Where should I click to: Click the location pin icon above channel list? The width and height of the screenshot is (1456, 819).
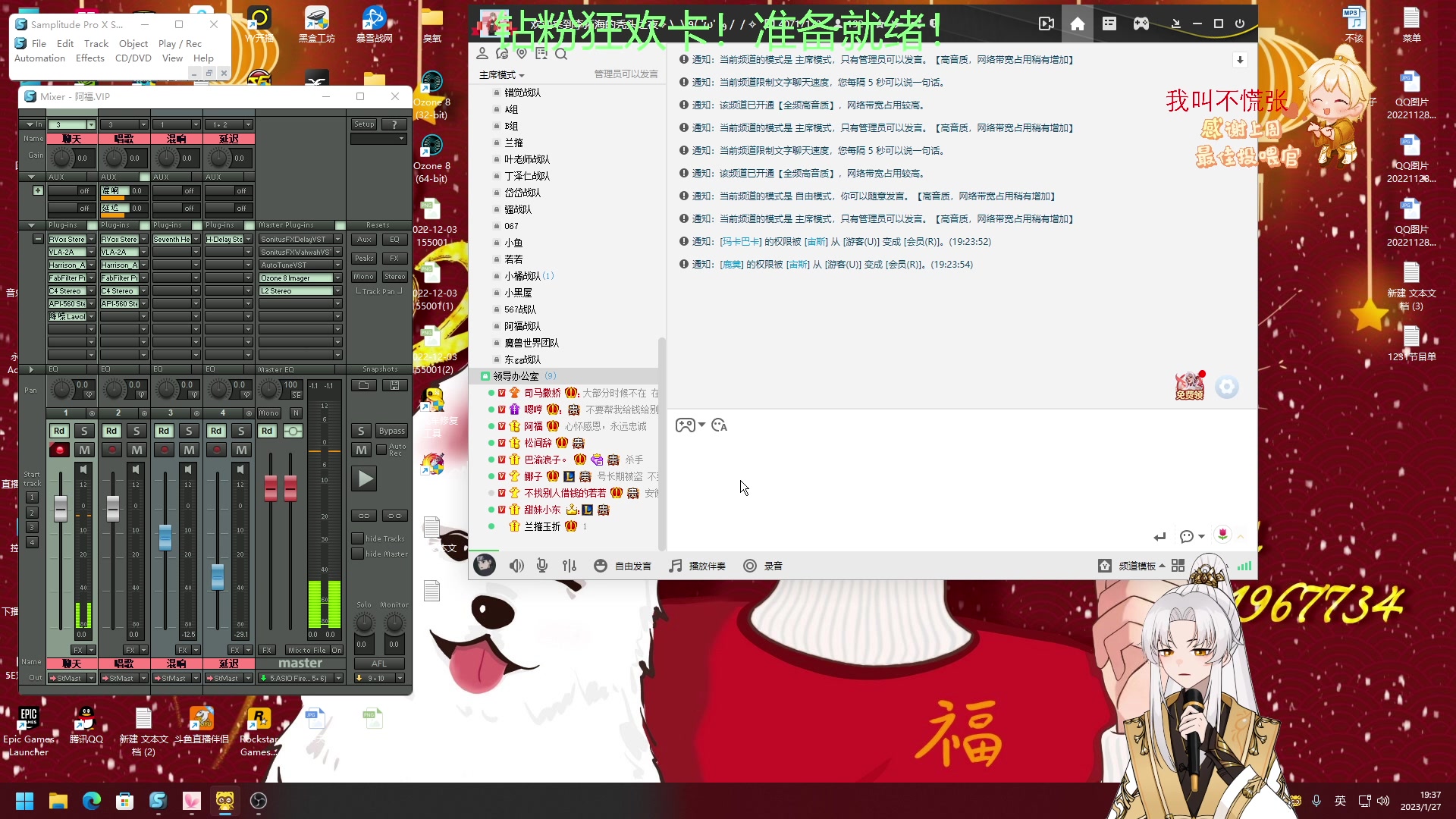click(x=522, y=53)
